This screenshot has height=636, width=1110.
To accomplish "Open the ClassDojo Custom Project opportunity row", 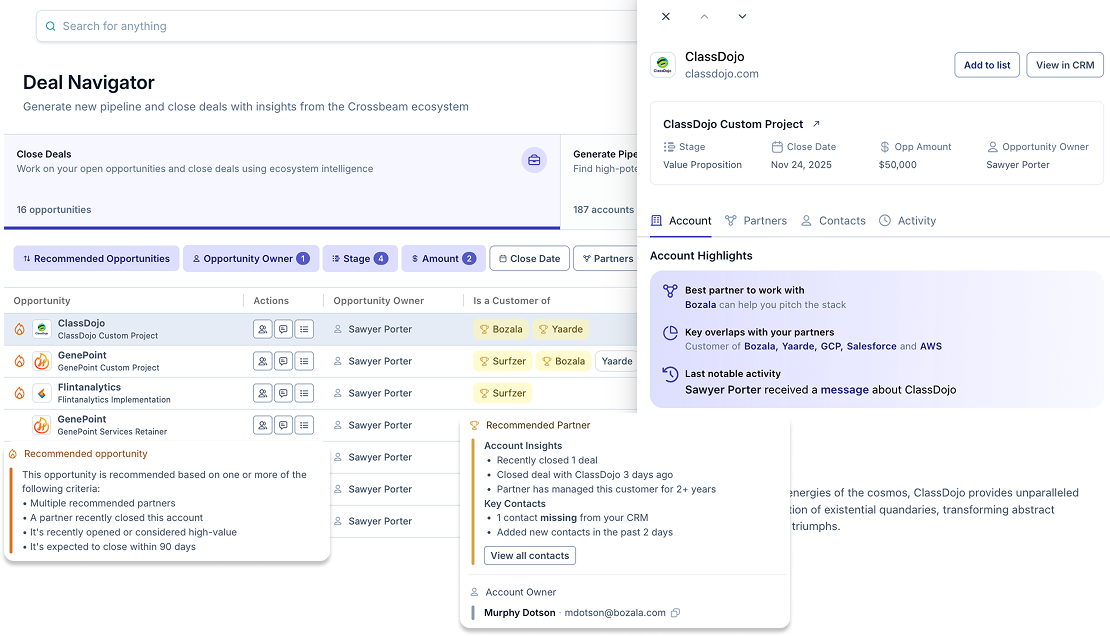I will pos(321,329).
